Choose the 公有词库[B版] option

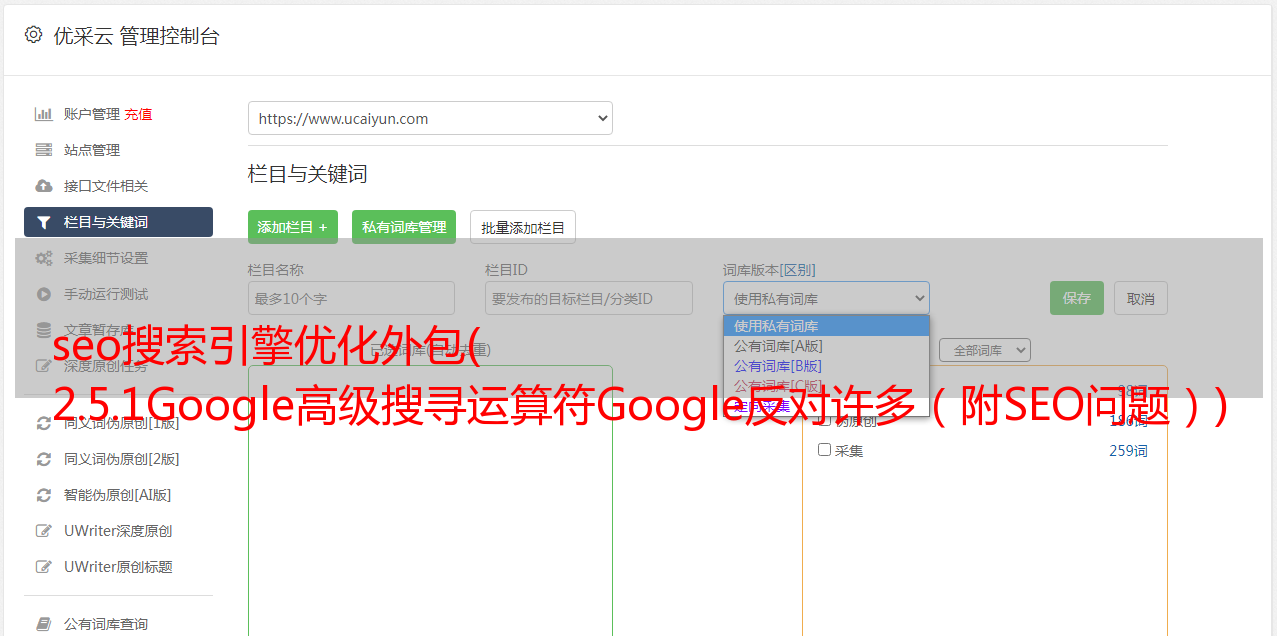(826, 366)
